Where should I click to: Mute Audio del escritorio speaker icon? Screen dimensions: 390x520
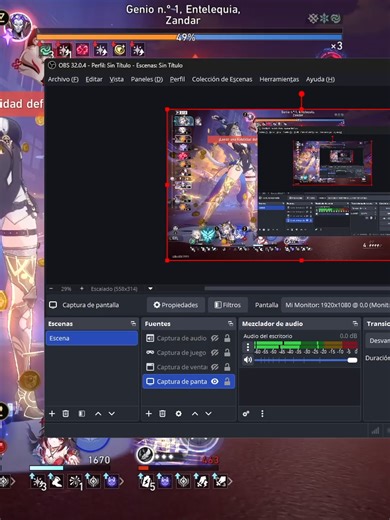coord(248,360)
